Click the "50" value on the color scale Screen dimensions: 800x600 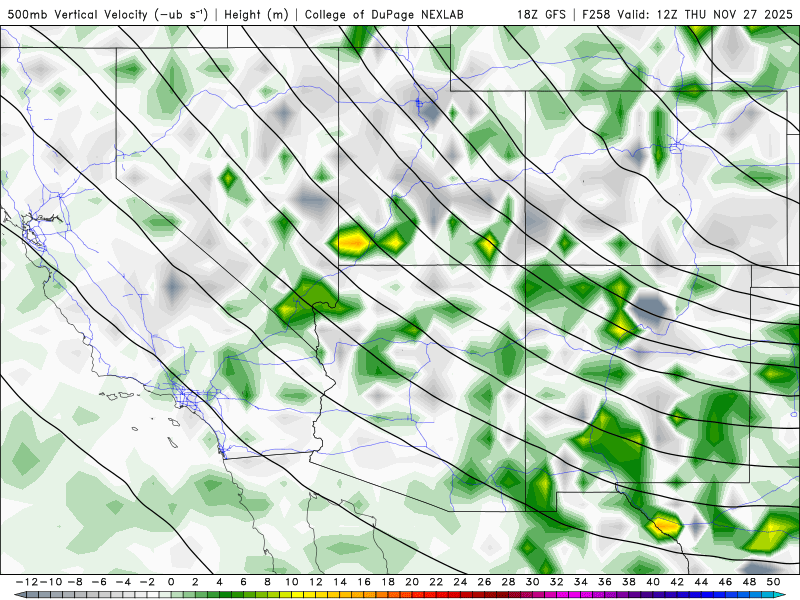[774, 582]
